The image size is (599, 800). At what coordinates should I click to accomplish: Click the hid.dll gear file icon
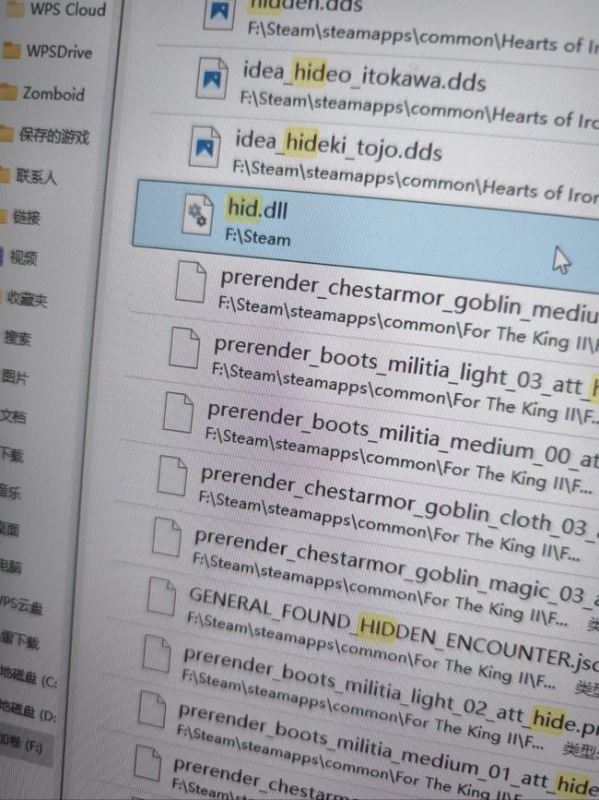(x=198, y=215)
